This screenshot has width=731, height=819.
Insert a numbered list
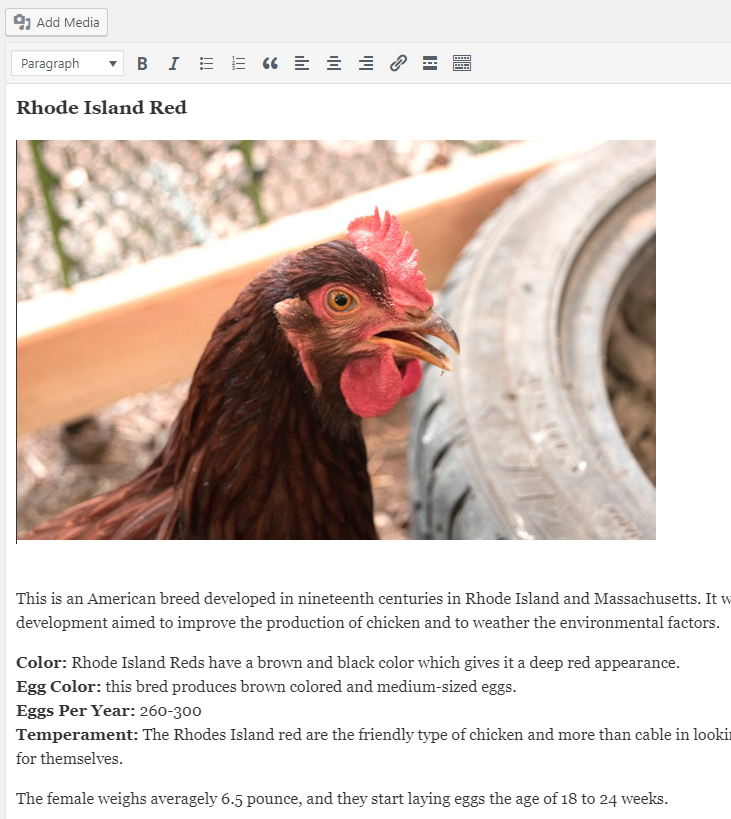[x=238, y=64]
